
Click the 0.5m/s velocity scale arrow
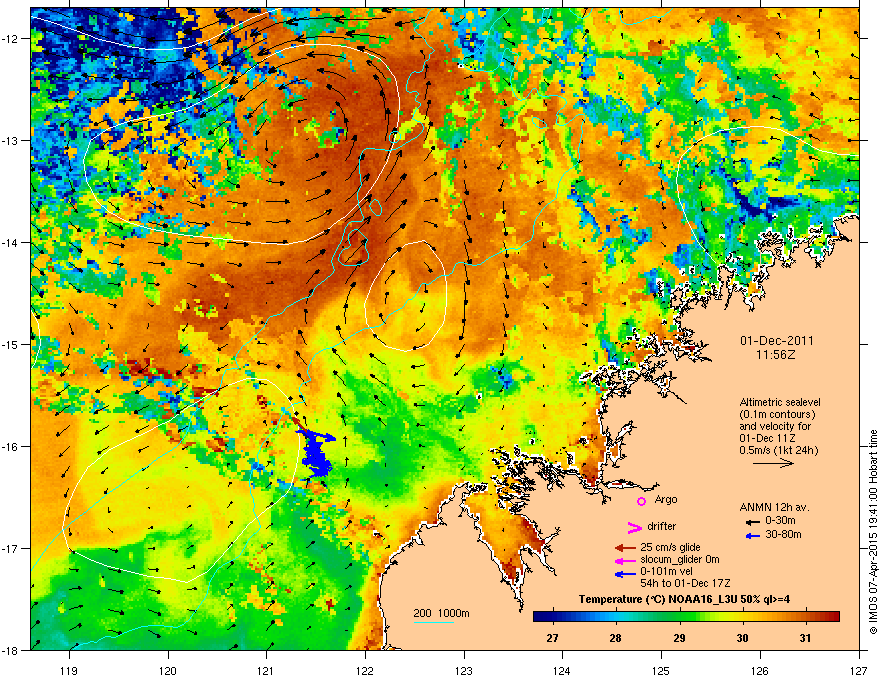pos(773,463)
